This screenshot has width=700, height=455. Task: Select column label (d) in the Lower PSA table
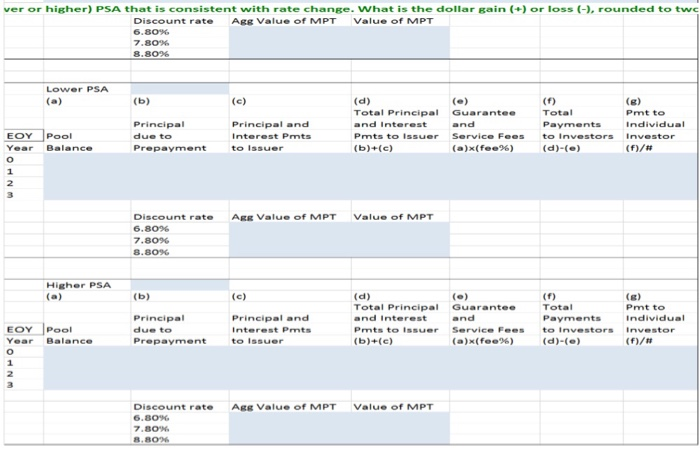[362, 101]
